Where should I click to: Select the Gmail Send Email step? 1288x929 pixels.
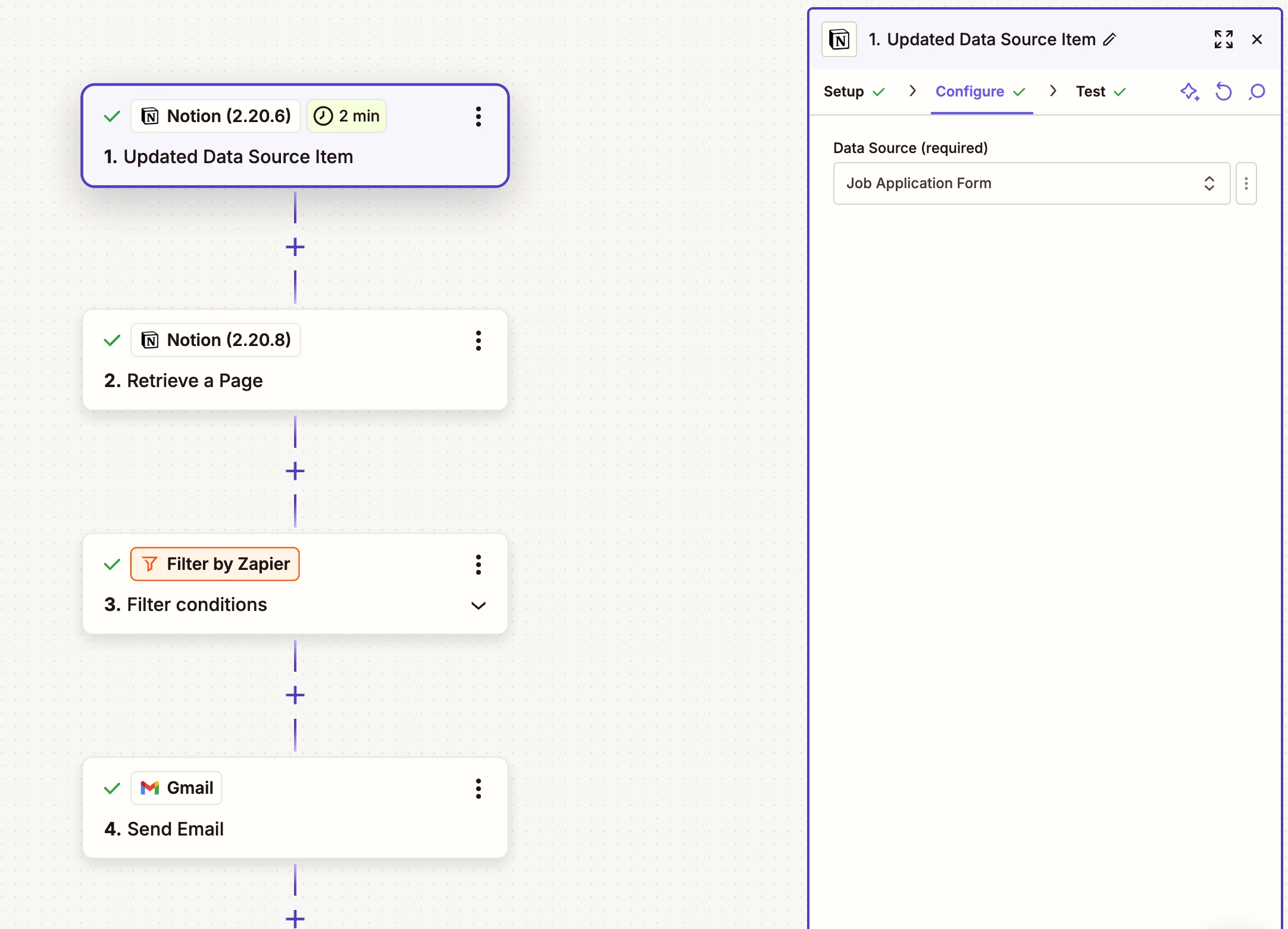[x=295, y=828]
